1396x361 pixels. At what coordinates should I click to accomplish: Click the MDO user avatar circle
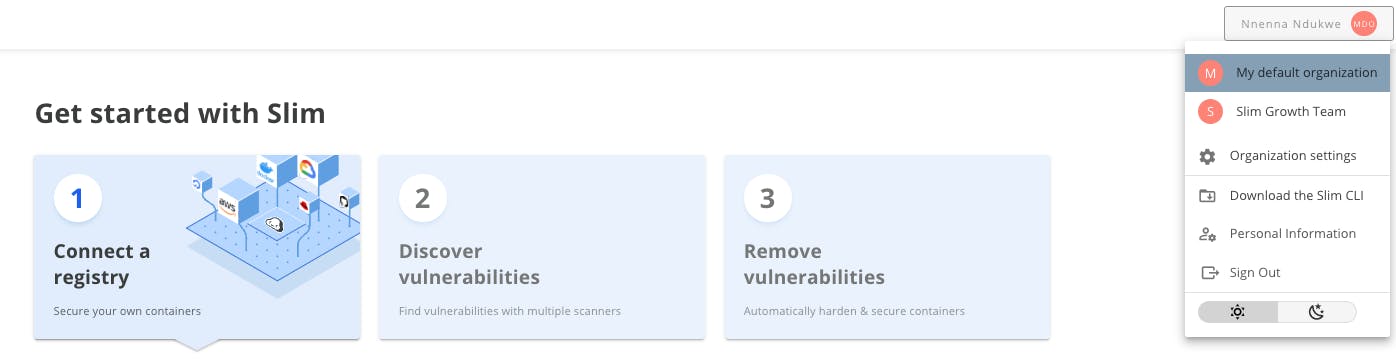(1363, 24)
